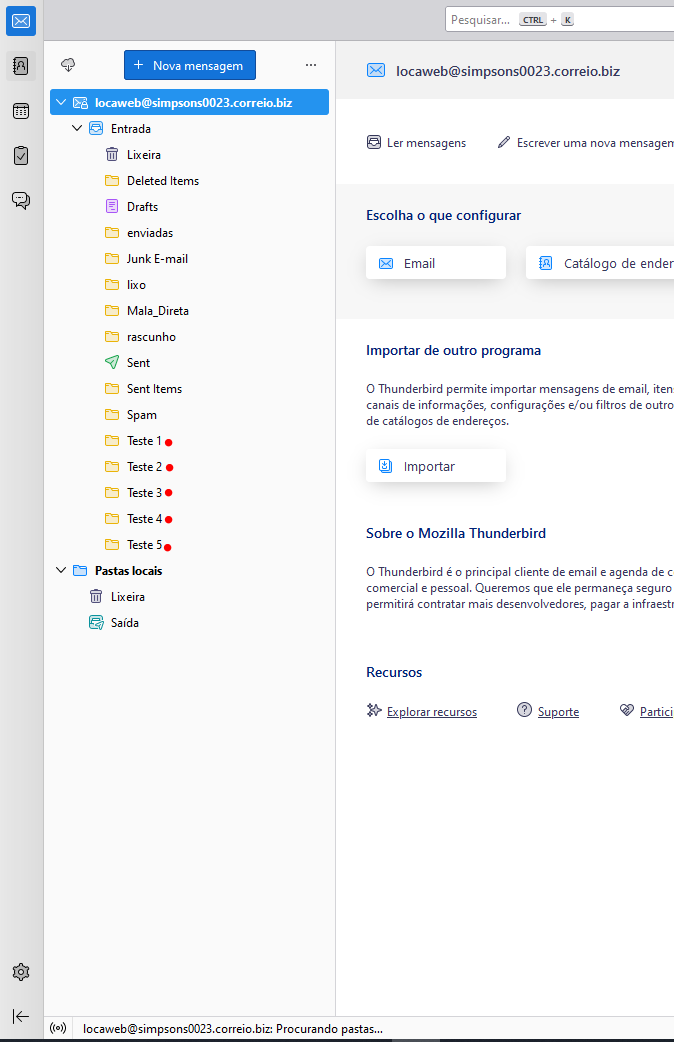The image size is (674, 1042).
Task: Click the get messages cloud icon
Action: coord(68,65)
